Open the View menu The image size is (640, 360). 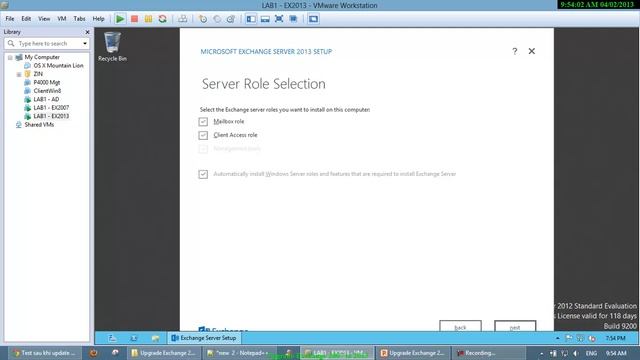point(44,19)
